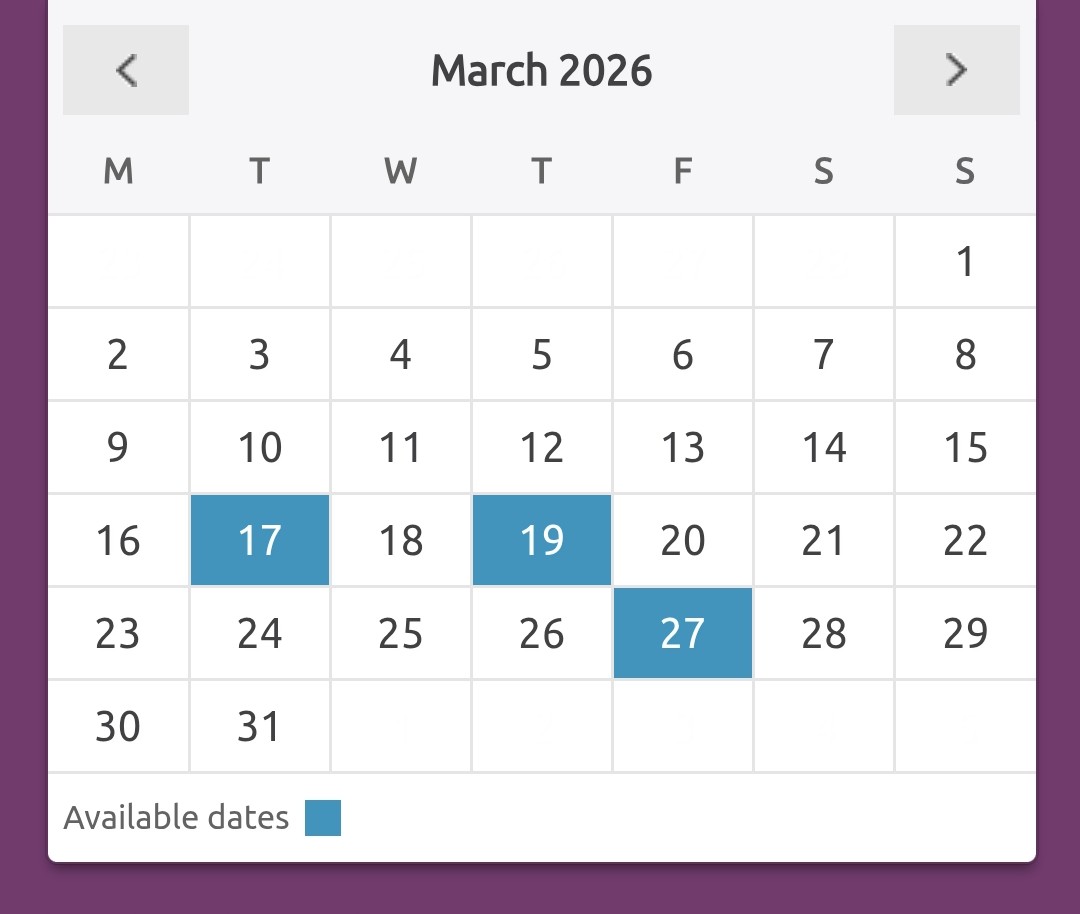The image size is (1080, 914).
Task: Select available date March 17
Action: 260,540
